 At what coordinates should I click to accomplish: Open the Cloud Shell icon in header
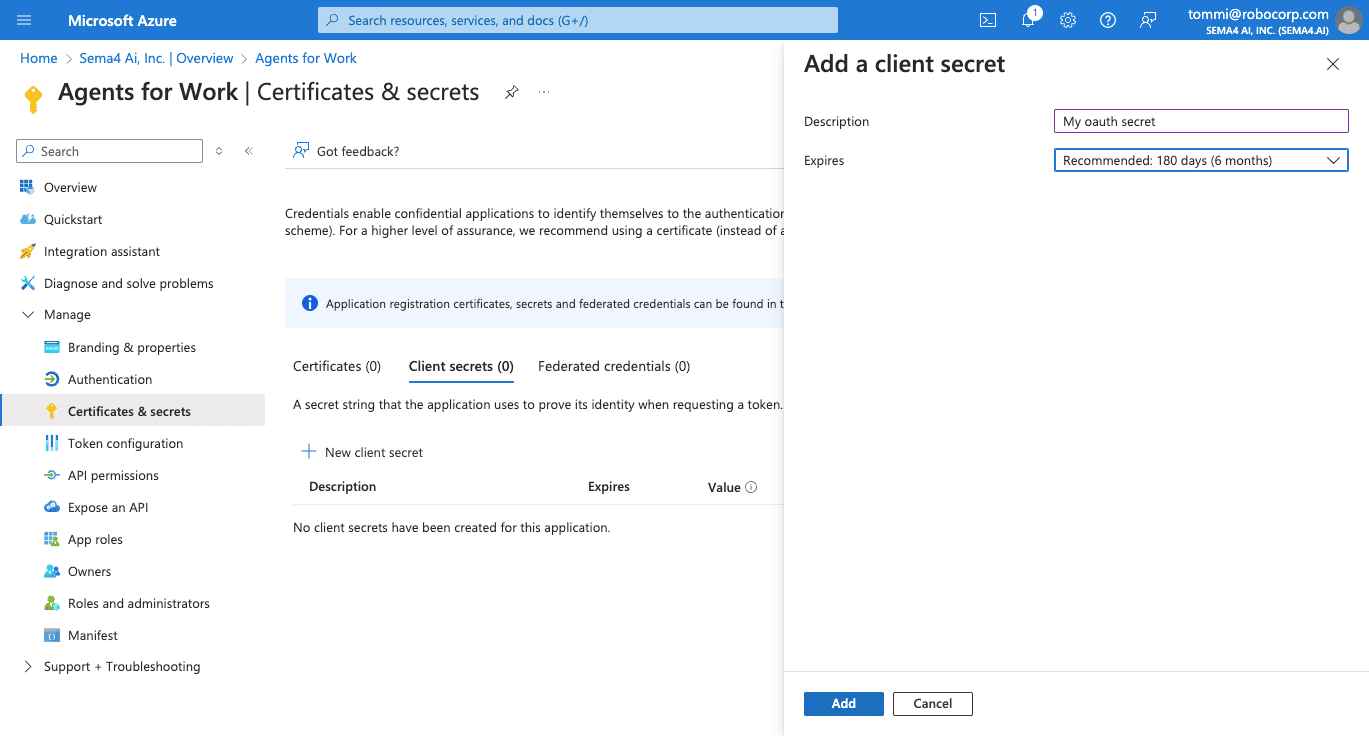[987, 20]
